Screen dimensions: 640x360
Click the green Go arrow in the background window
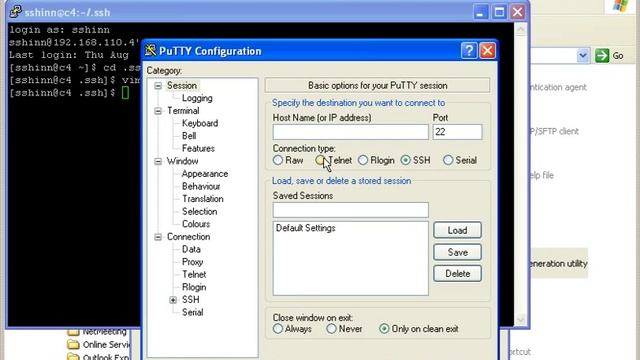(x=602, y=56)
